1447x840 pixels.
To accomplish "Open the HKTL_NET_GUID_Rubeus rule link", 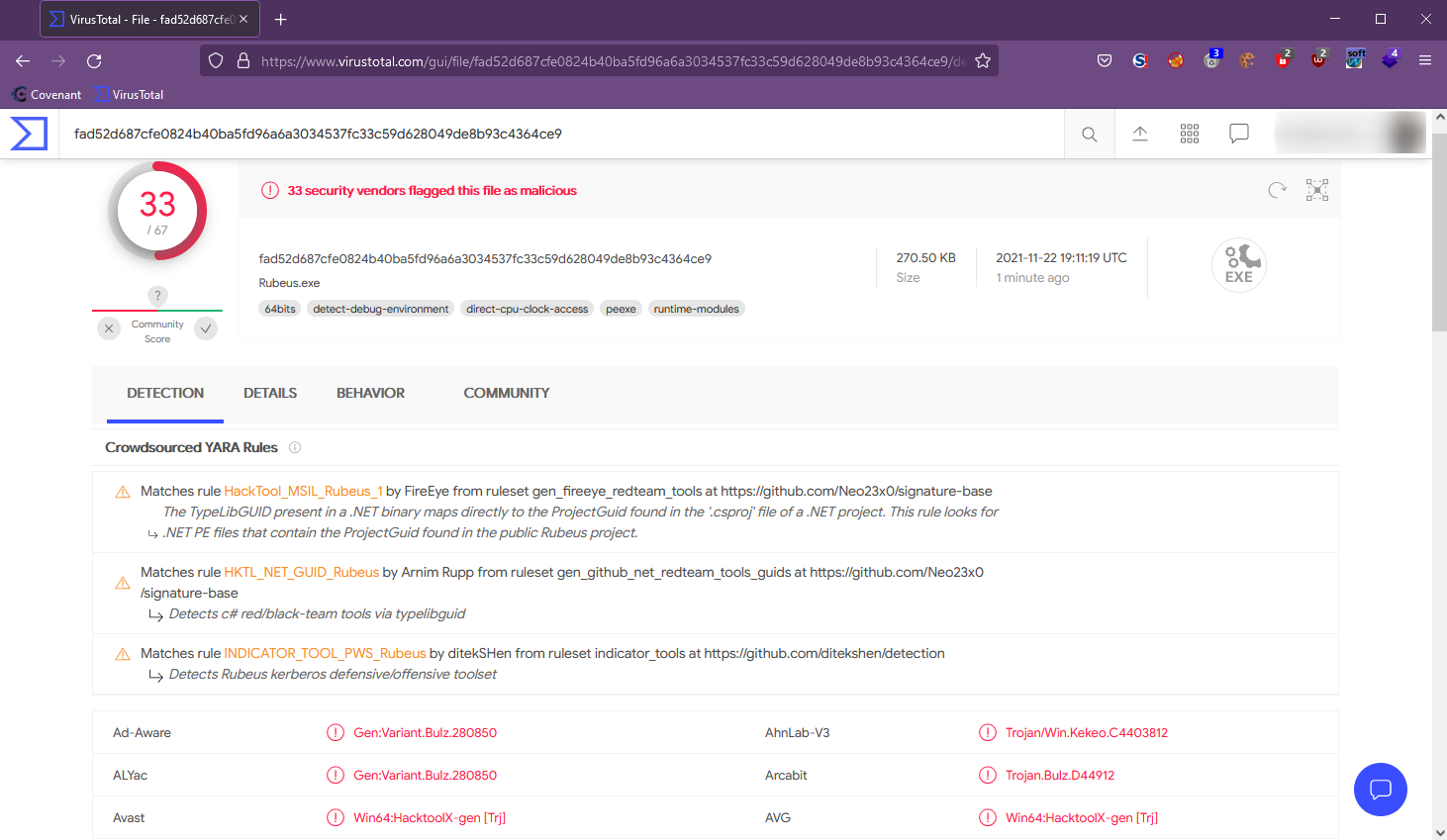I will [x=302, y=572].
